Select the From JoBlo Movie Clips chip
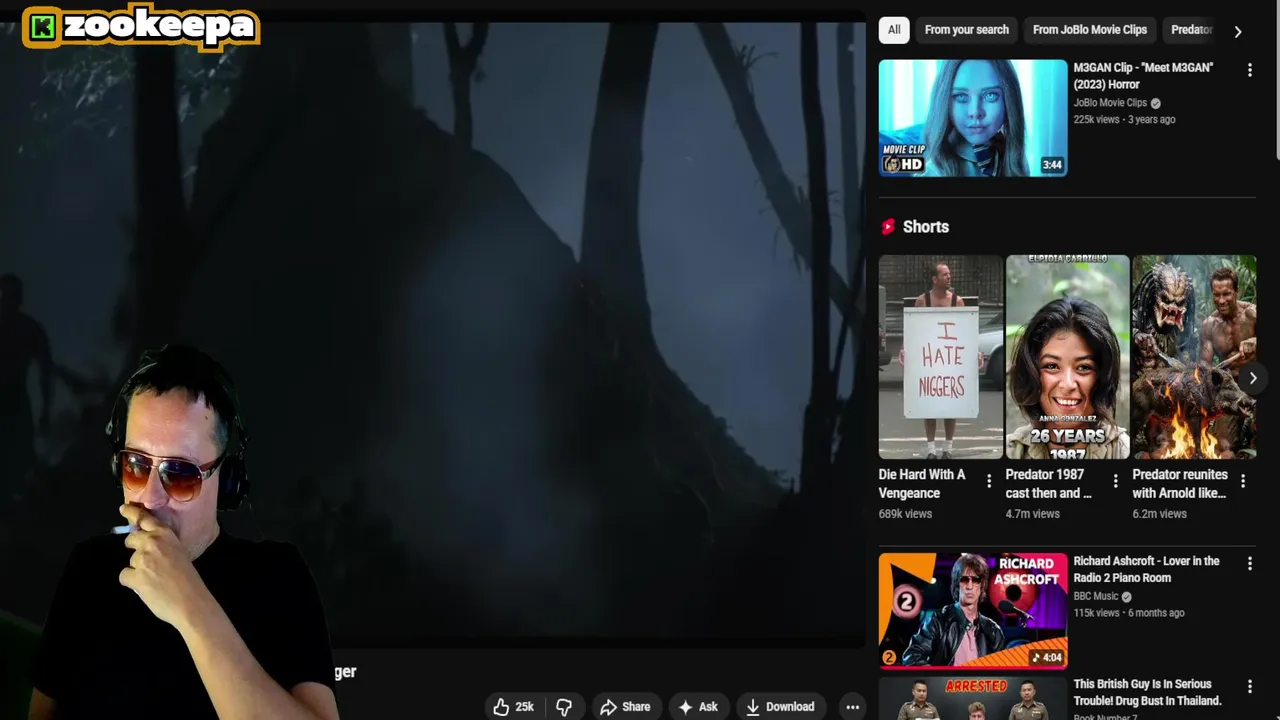The width and height of the screenshot is (1280, 720). coord(1090,30)
